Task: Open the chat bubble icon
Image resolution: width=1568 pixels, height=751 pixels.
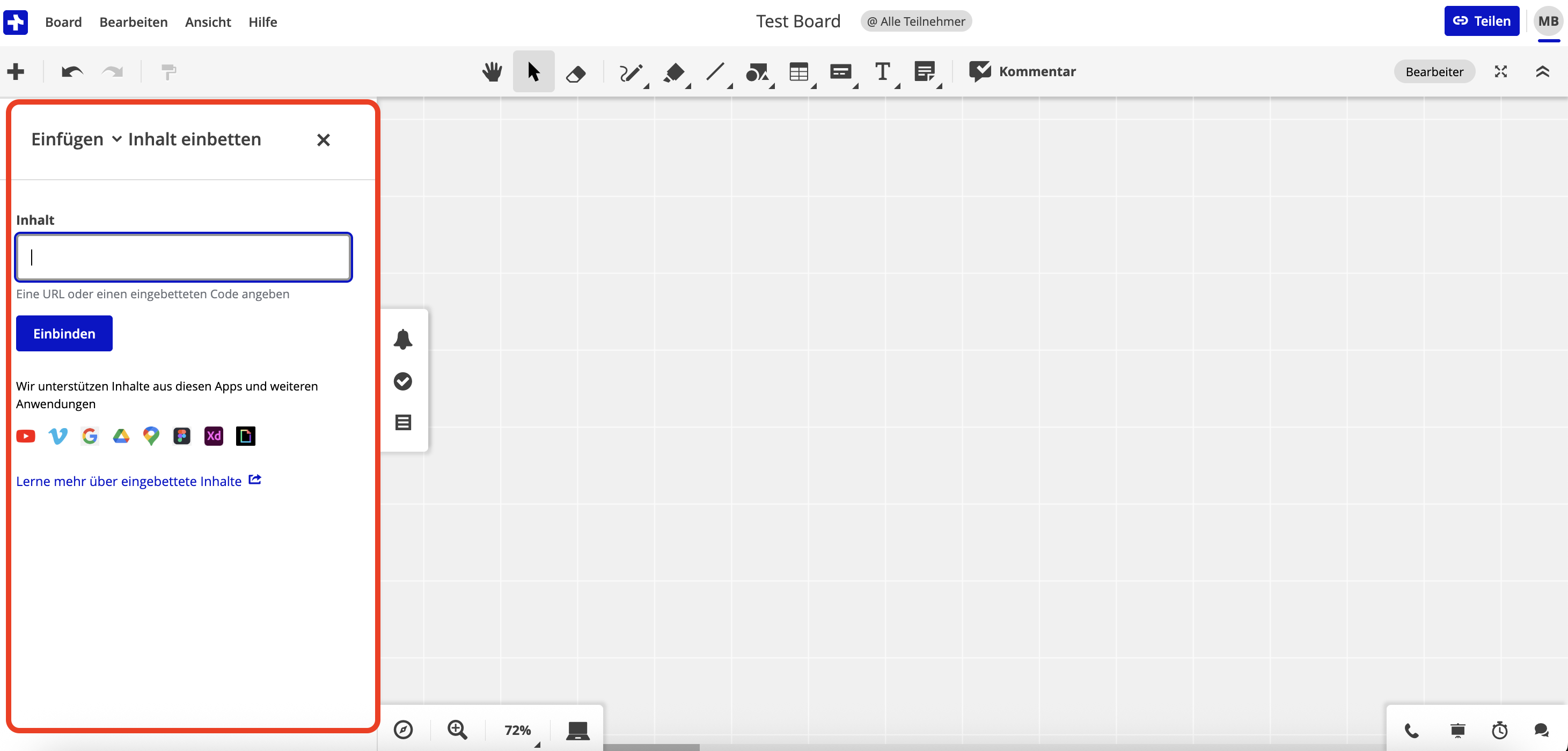Action: [x=1541, y=732]
